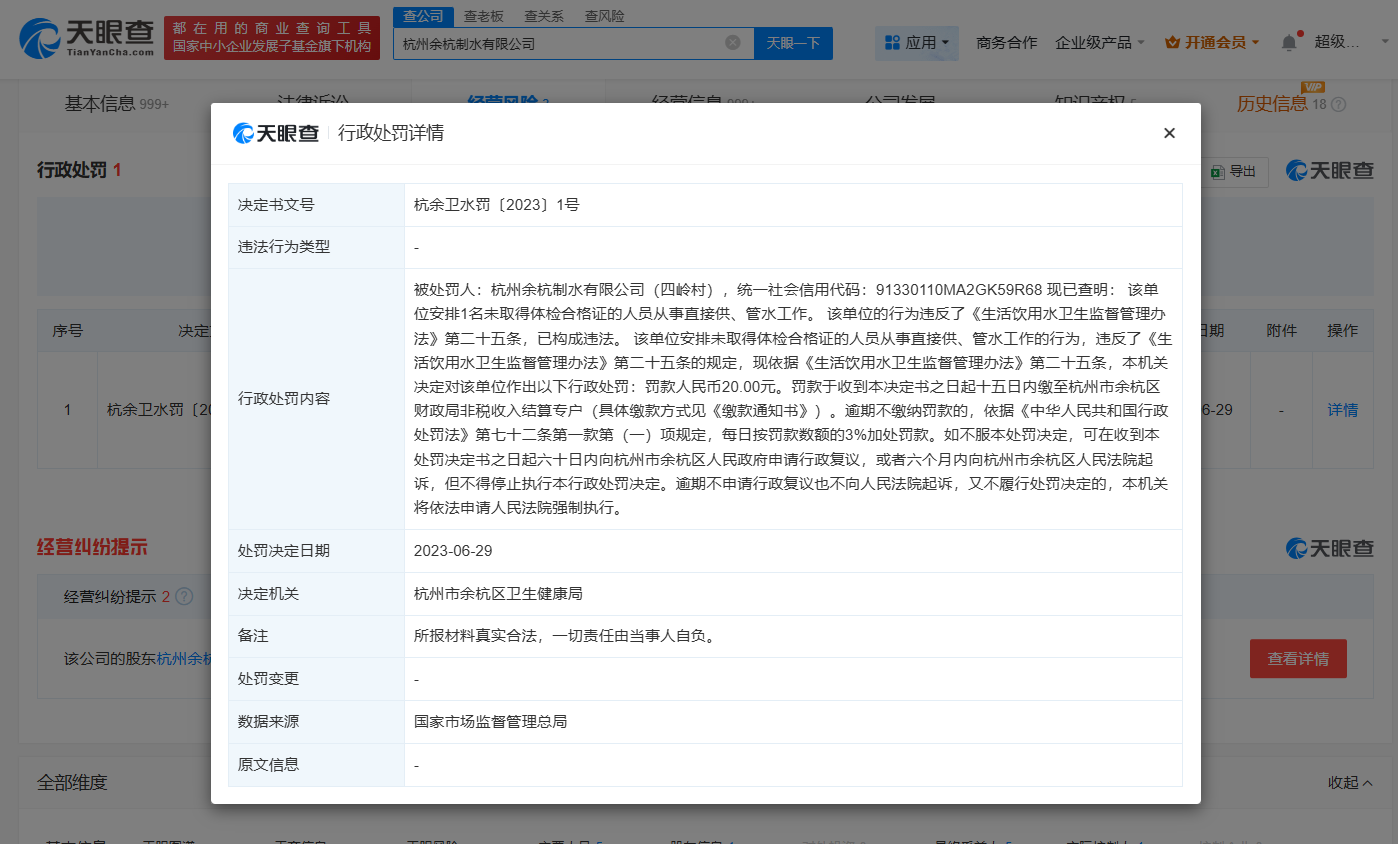The image size is (1398, 844).
Task: Click 杭州市余杭区卫生健康局 in dialog
Action: 498,594
